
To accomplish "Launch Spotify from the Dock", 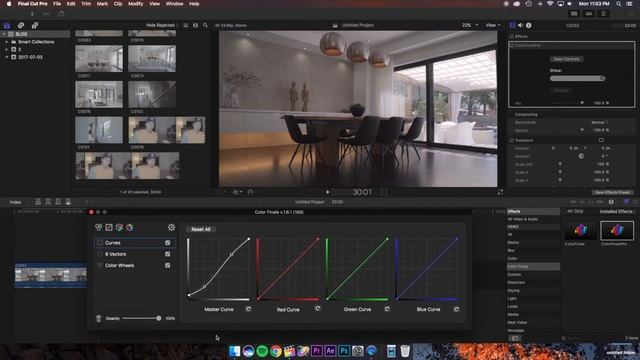I will pyautogui.click(x=262, y=351).
